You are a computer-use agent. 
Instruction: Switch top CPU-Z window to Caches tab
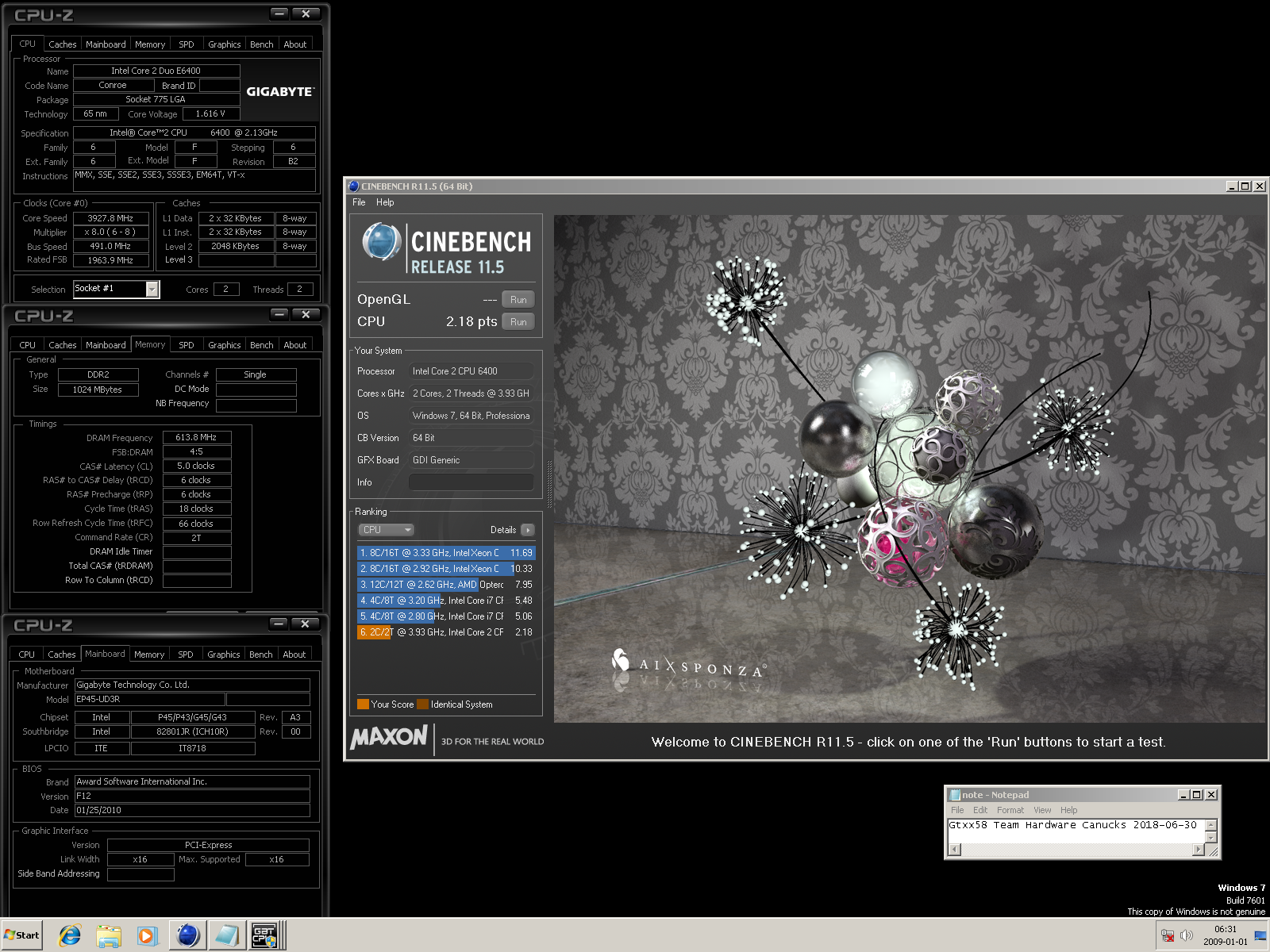click(x=62, y=44)
